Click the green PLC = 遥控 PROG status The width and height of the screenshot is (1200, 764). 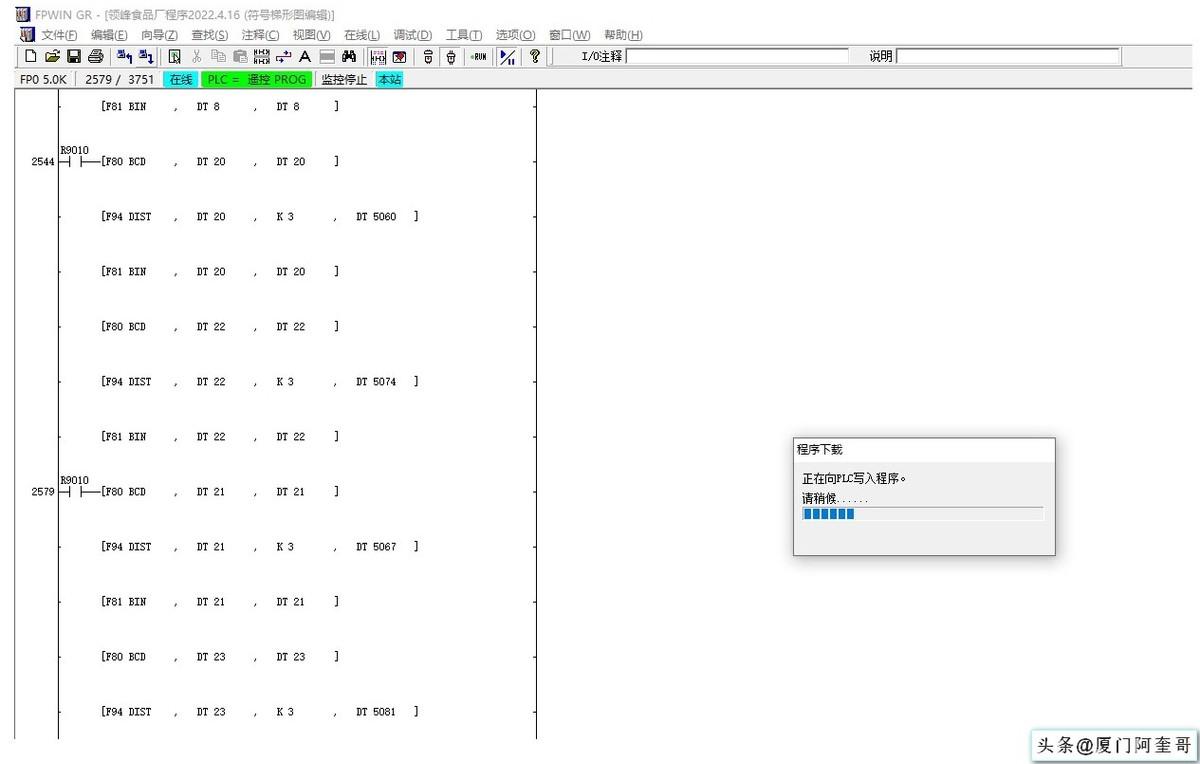click(x=257, y=80)
